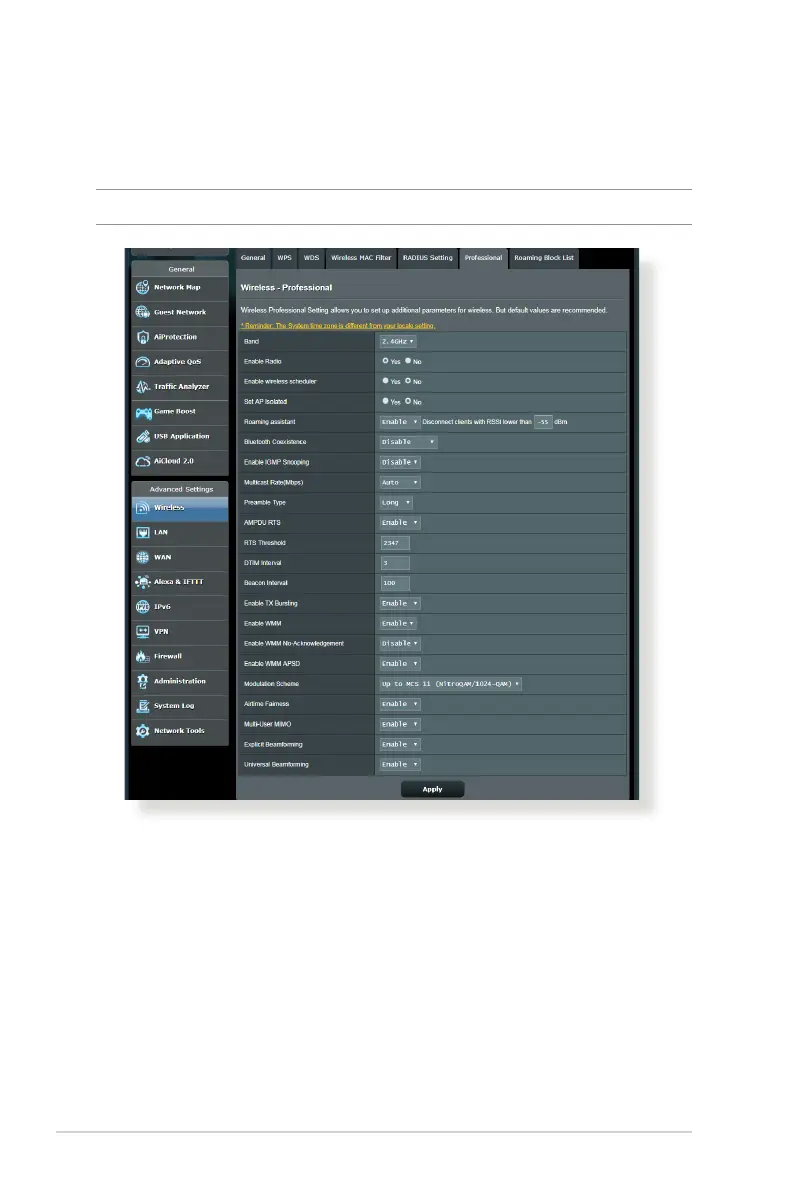Screen dimensions: 794x1196
Task: Click the Administration icon
Action: 143,681
